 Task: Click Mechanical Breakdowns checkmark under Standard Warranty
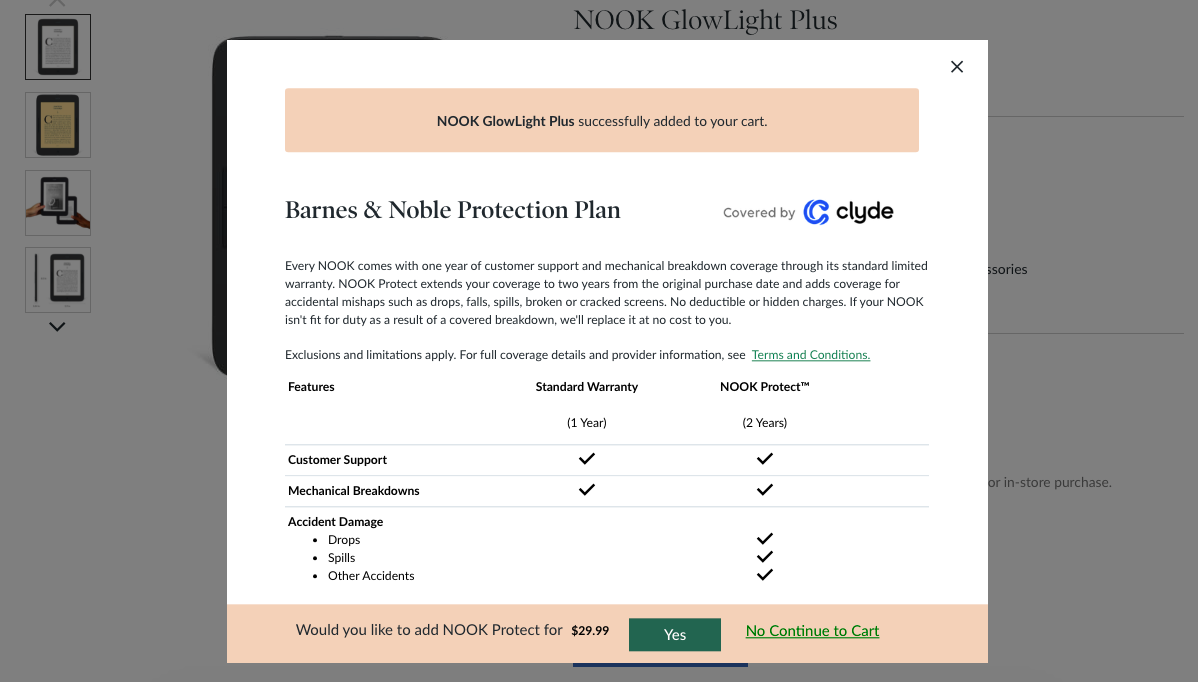click(x=587, y=490)
